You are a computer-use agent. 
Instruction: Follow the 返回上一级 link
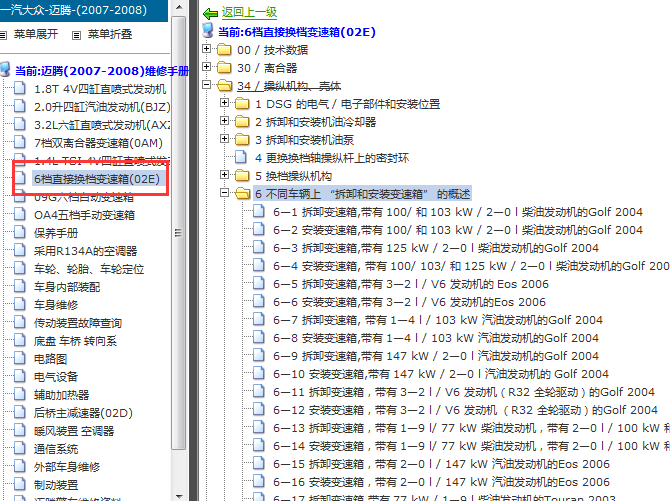pos(249,12)
